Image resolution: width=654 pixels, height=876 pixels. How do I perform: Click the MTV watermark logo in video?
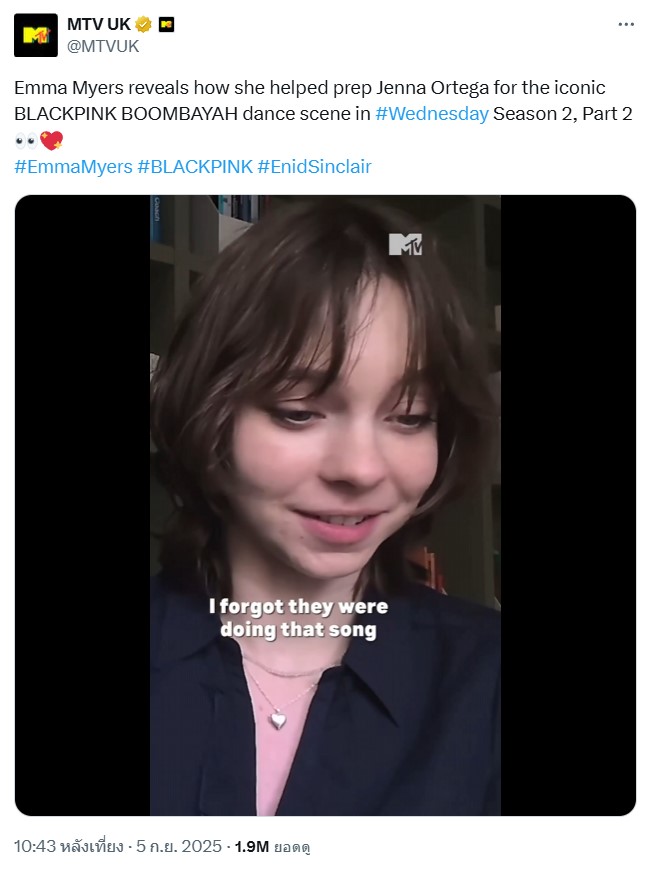point(405,244)
